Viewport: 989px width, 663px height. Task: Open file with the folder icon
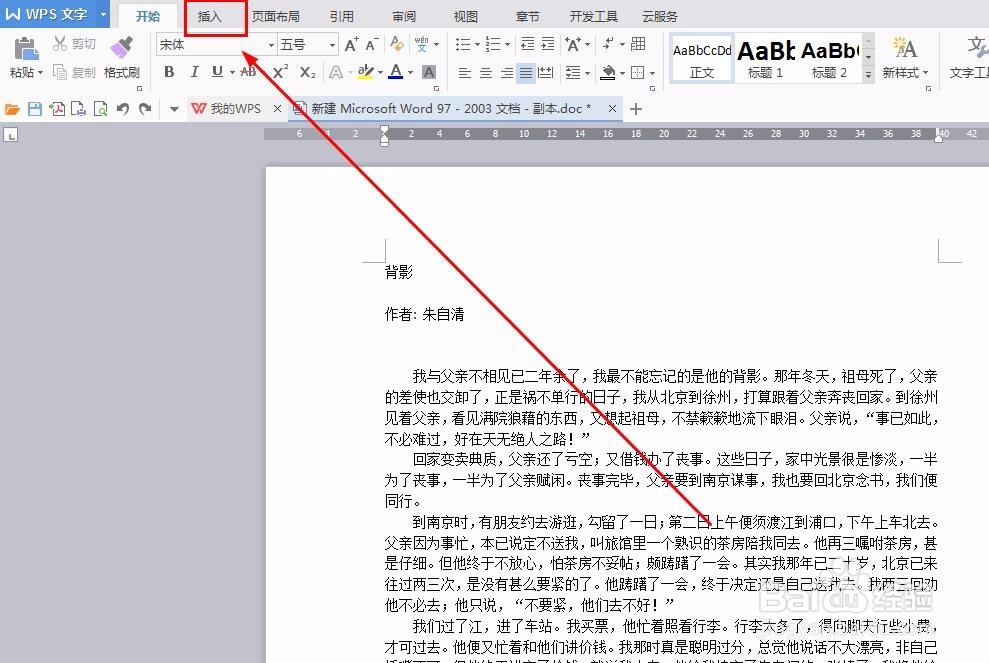point(12,109)
